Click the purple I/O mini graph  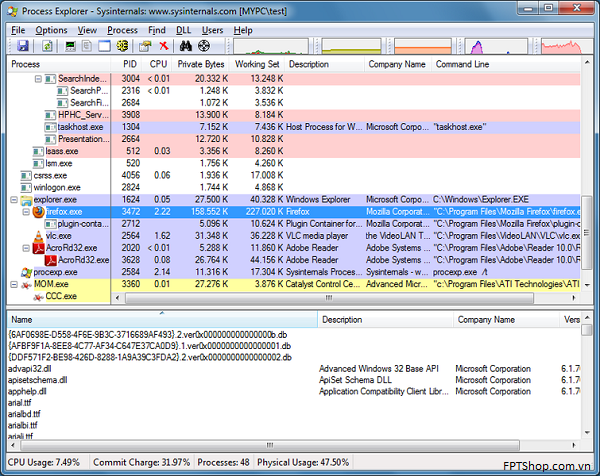[496, 46]
